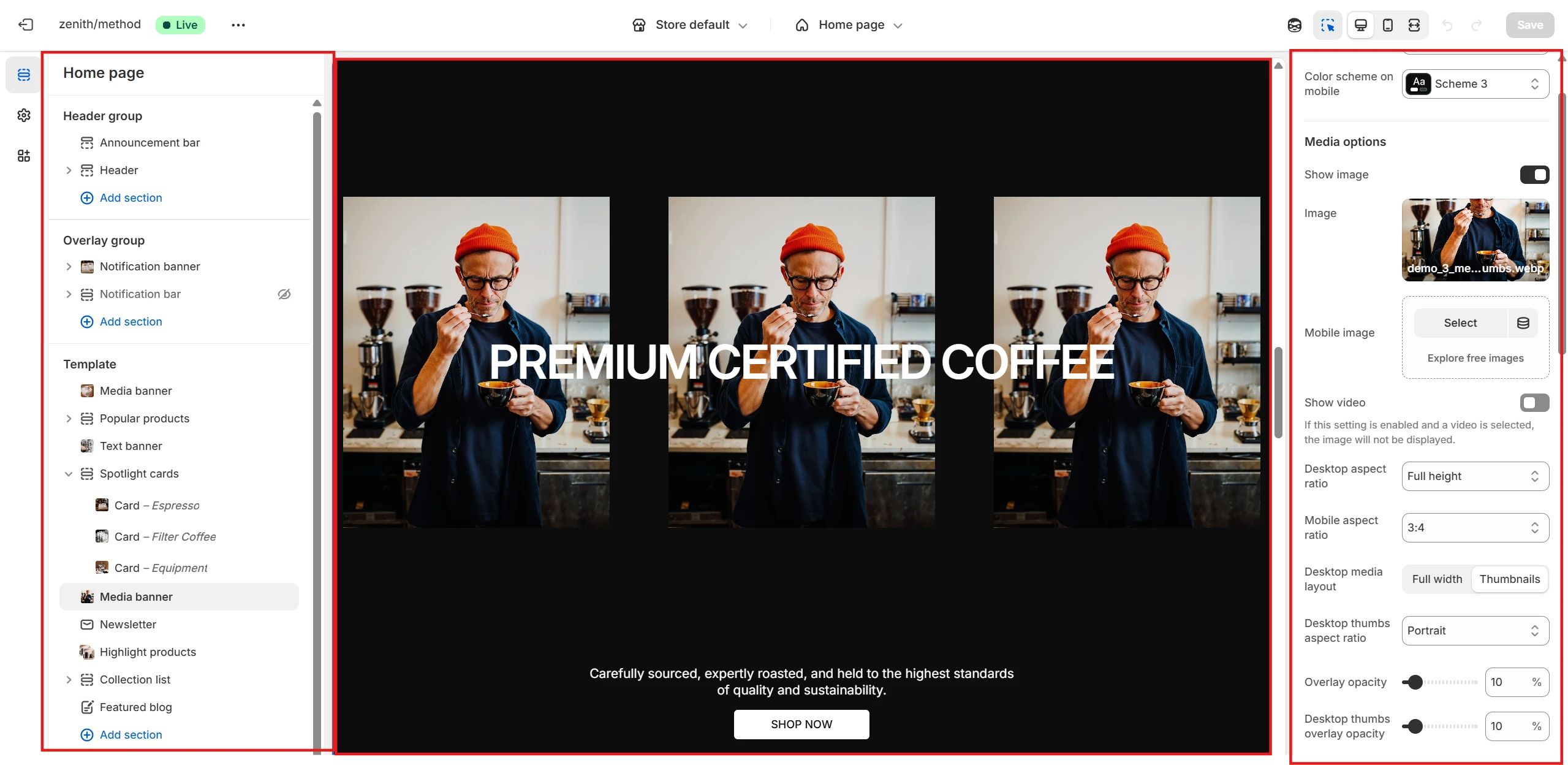Viewport: 1568px width, 765px height.
Task: Click the three-dots more actions icon
Action: click(x=238, y=25)
